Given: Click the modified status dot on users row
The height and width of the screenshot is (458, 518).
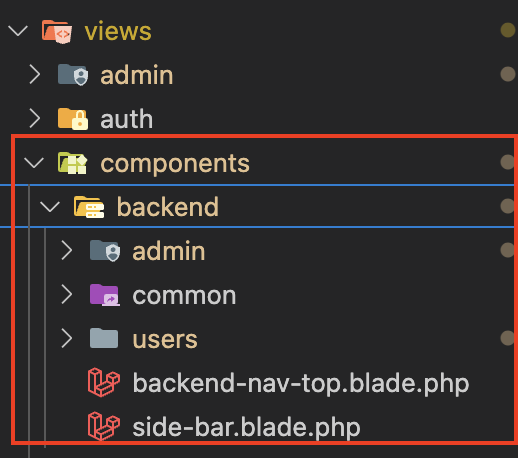Looking at the screenshot, I should (508, 338).
